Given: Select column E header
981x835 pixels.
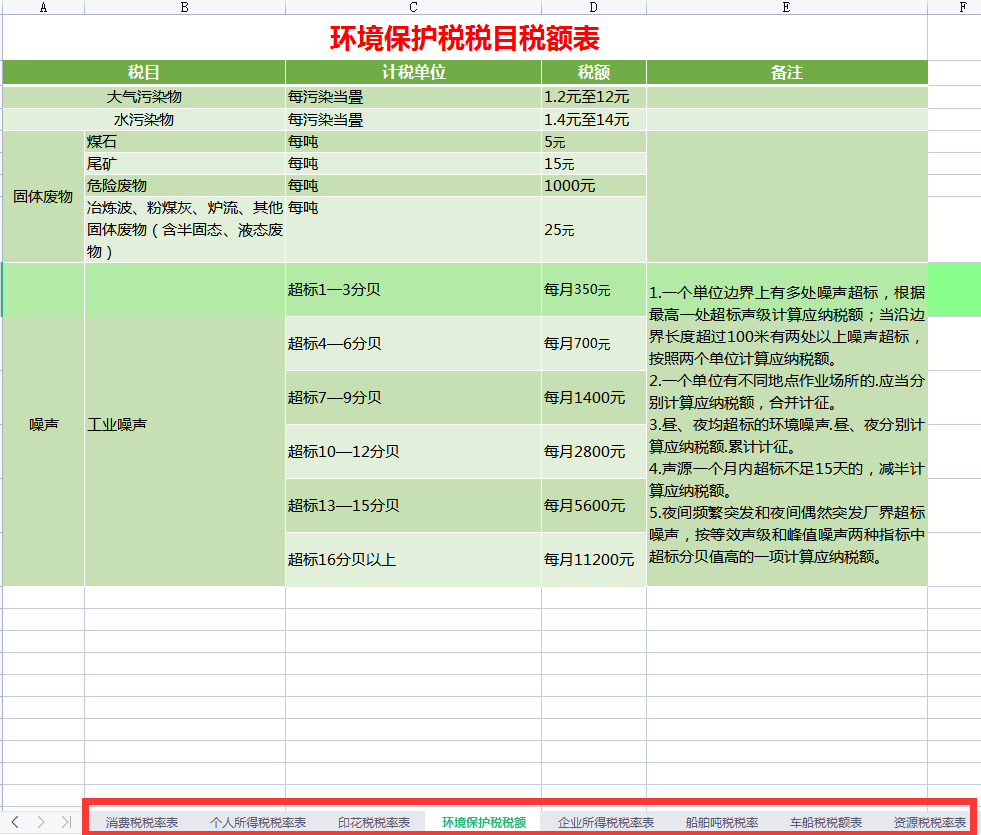Looking at the screenshot, I should pos(786,8).
